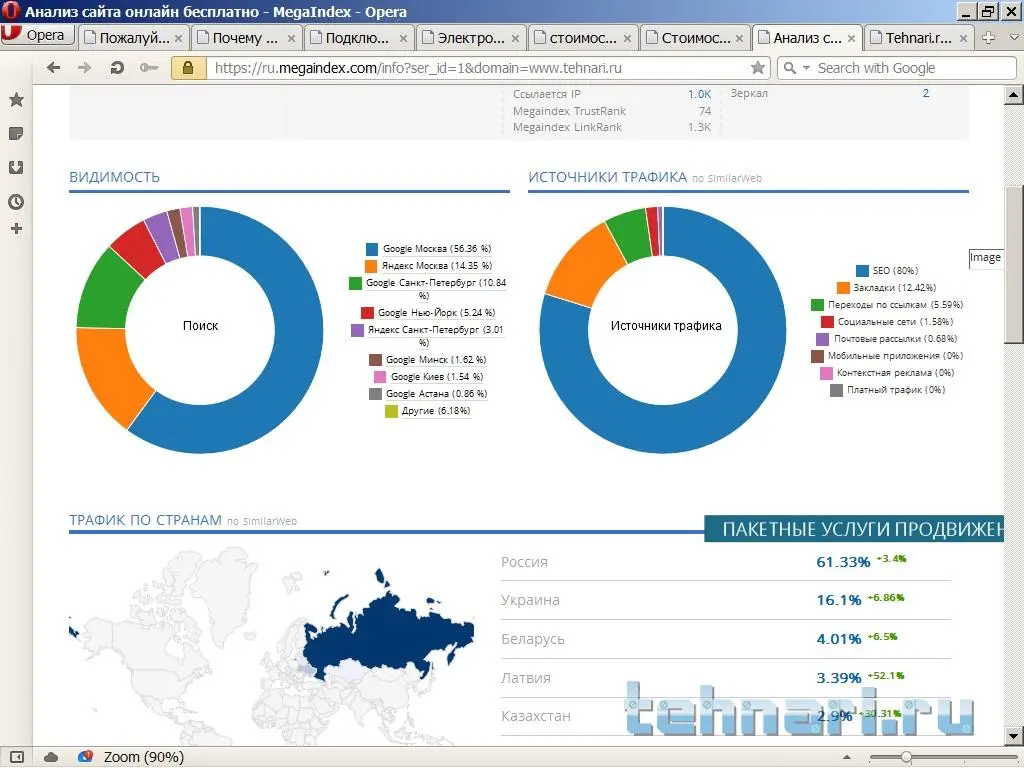The width and height of the screenshot is (1024, 768).
Task: Click the padlock security badge
Action: (188, 68)
